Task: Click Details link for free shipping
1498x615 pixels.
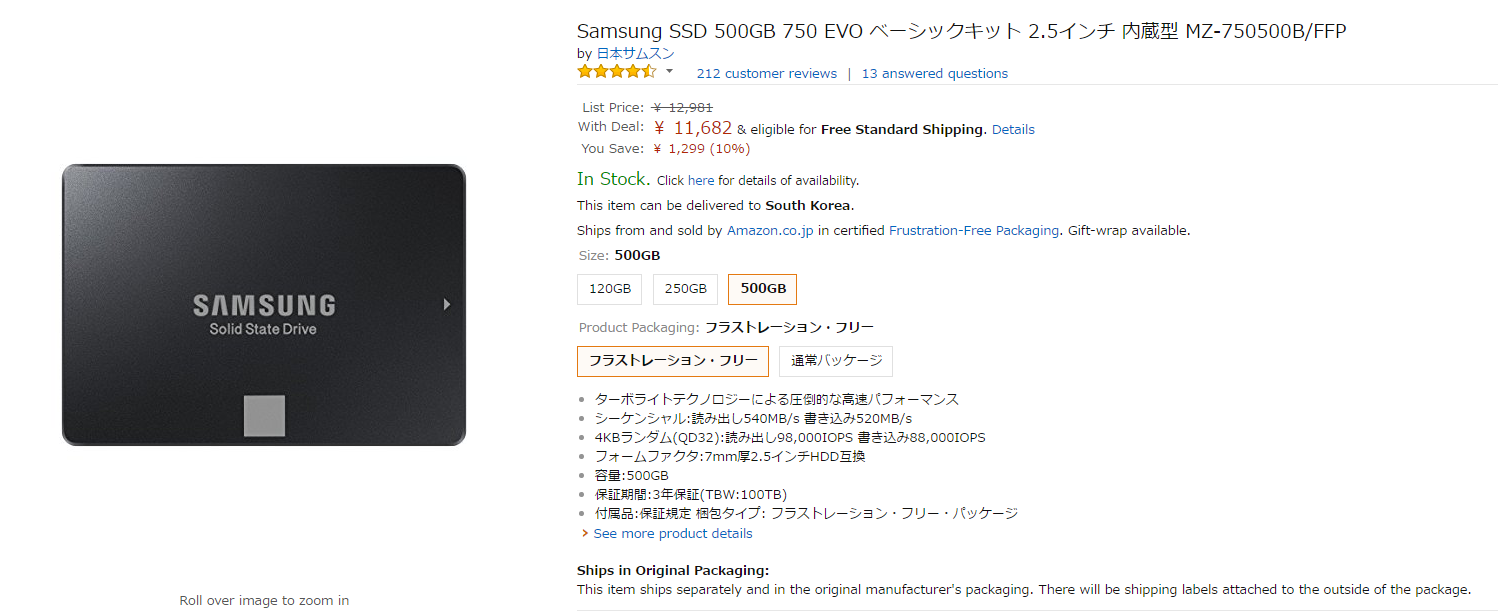Action: [x=1013, y=129]
